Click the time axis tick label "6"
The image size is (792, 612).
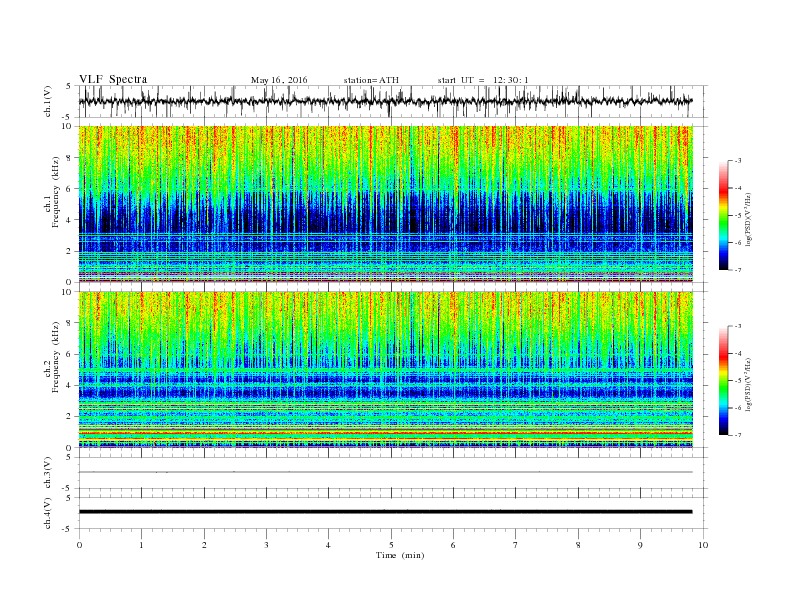point(453,545)
